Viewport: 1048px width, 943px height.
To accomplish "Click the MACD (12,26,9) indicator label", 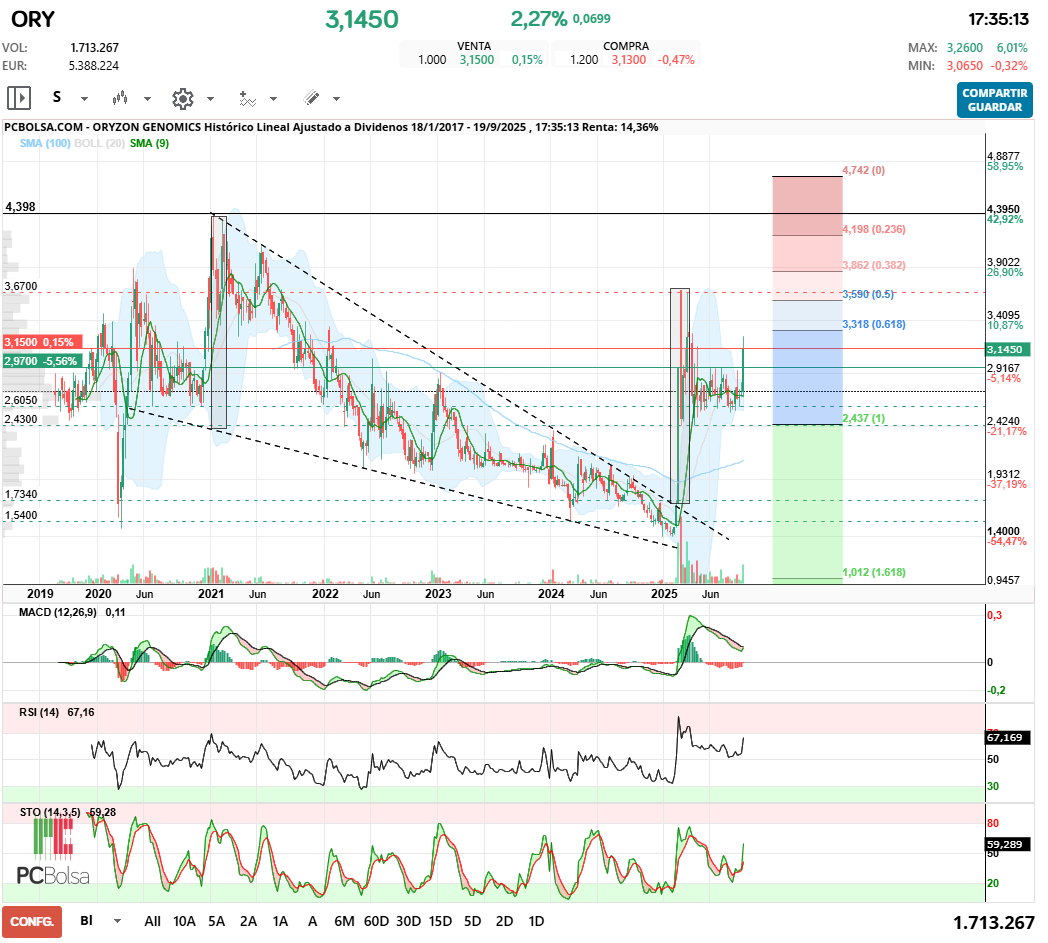I will 57,612.
